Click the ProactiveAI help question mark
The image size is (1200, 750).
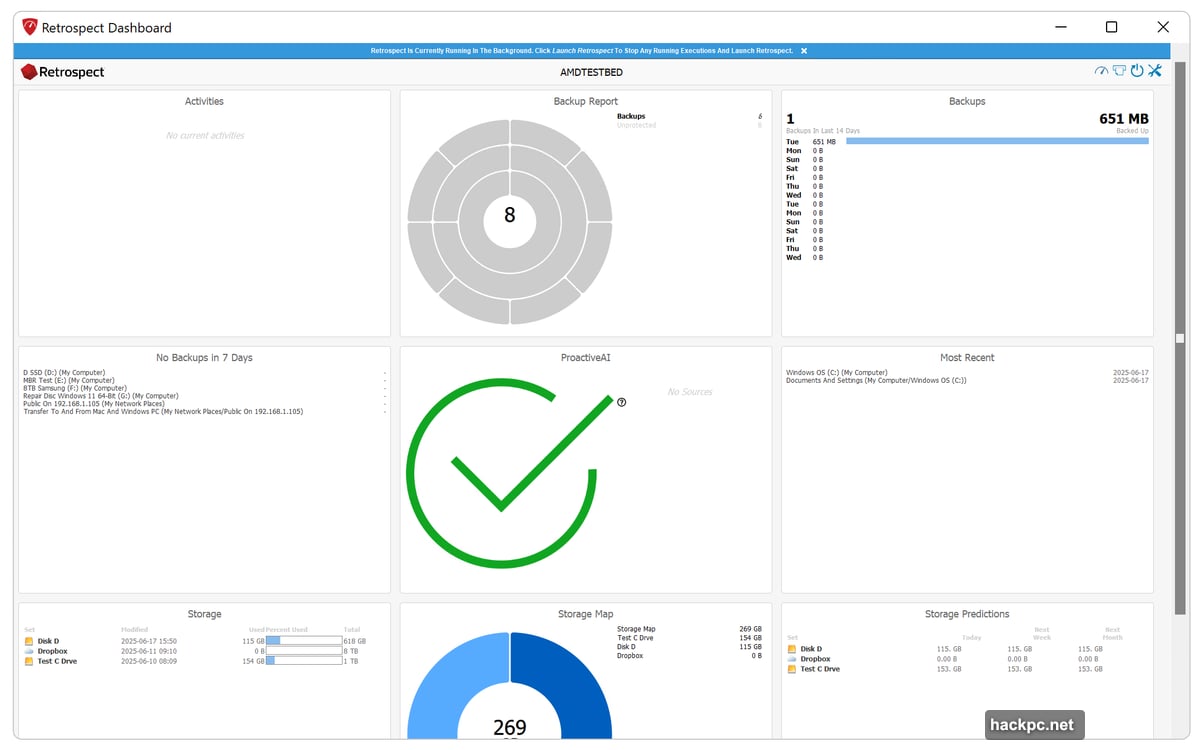point(622,402)
